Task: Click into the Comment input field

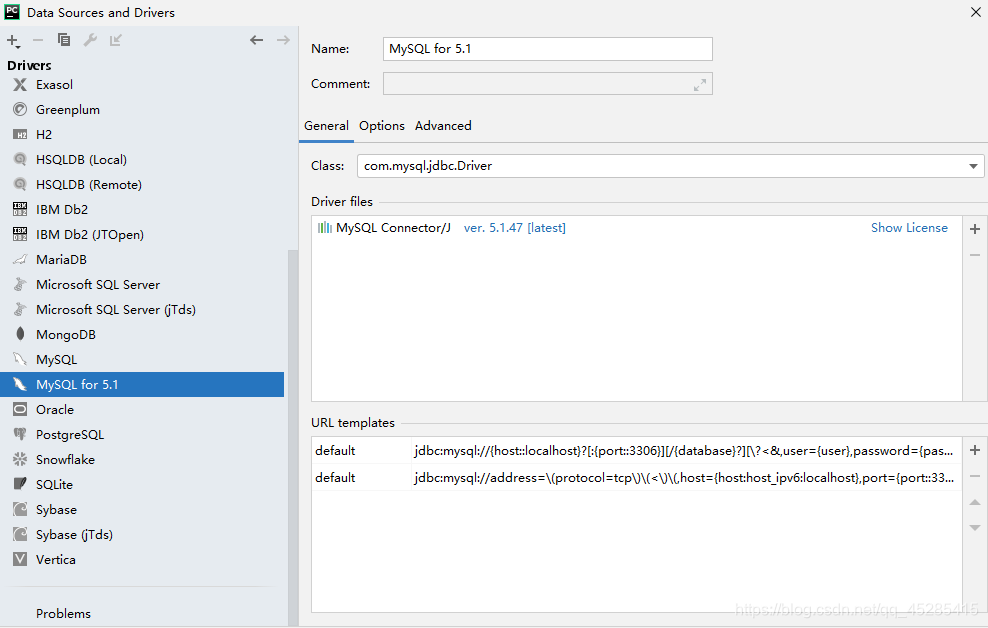Action: (x=548, y=84)
